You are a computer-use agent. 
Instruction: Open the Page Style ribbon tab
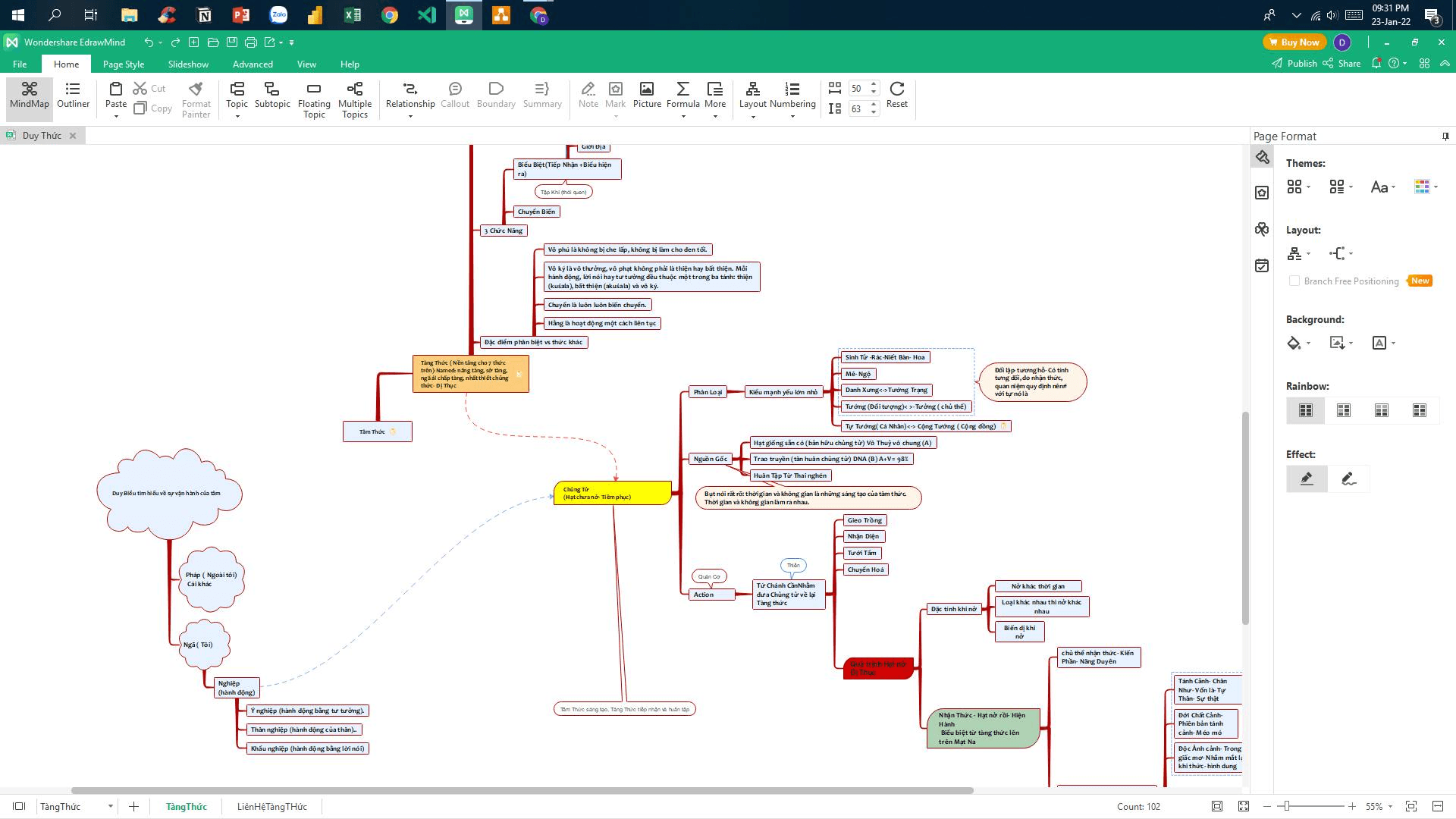pyautogui.click(x=124, y=64)
